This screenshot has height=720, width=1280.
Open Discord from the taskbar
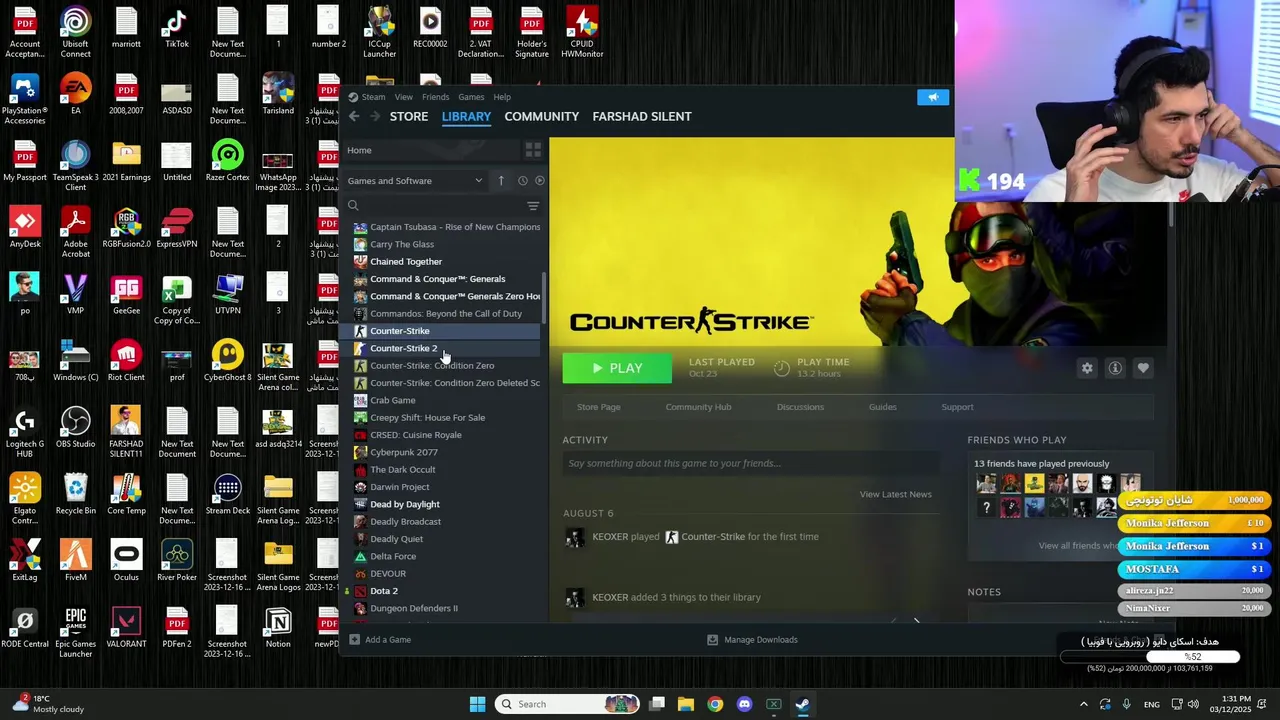tap(744, 704)
